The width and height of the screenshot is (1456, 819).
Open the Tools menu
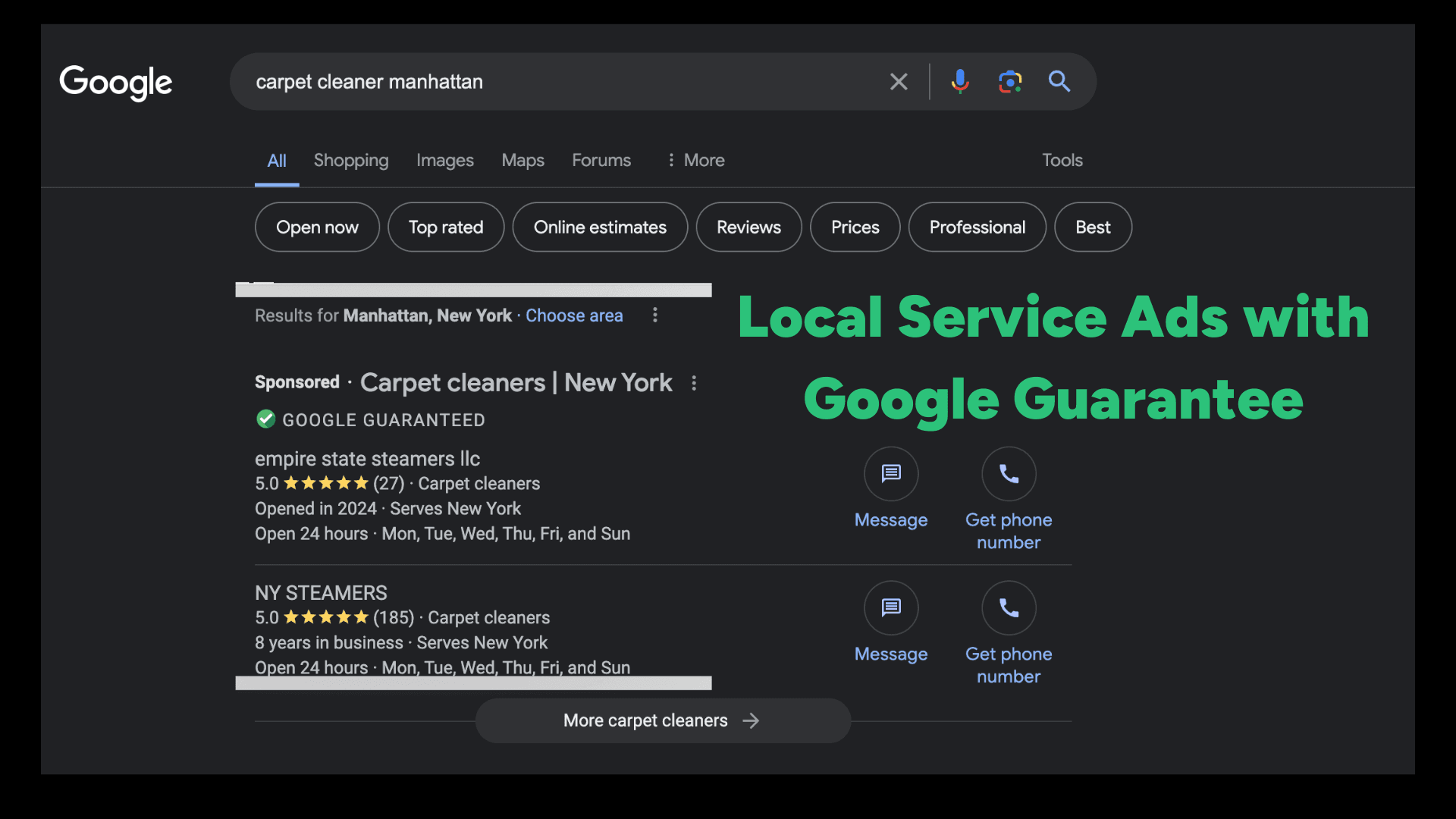click(x=1062, y=161)
